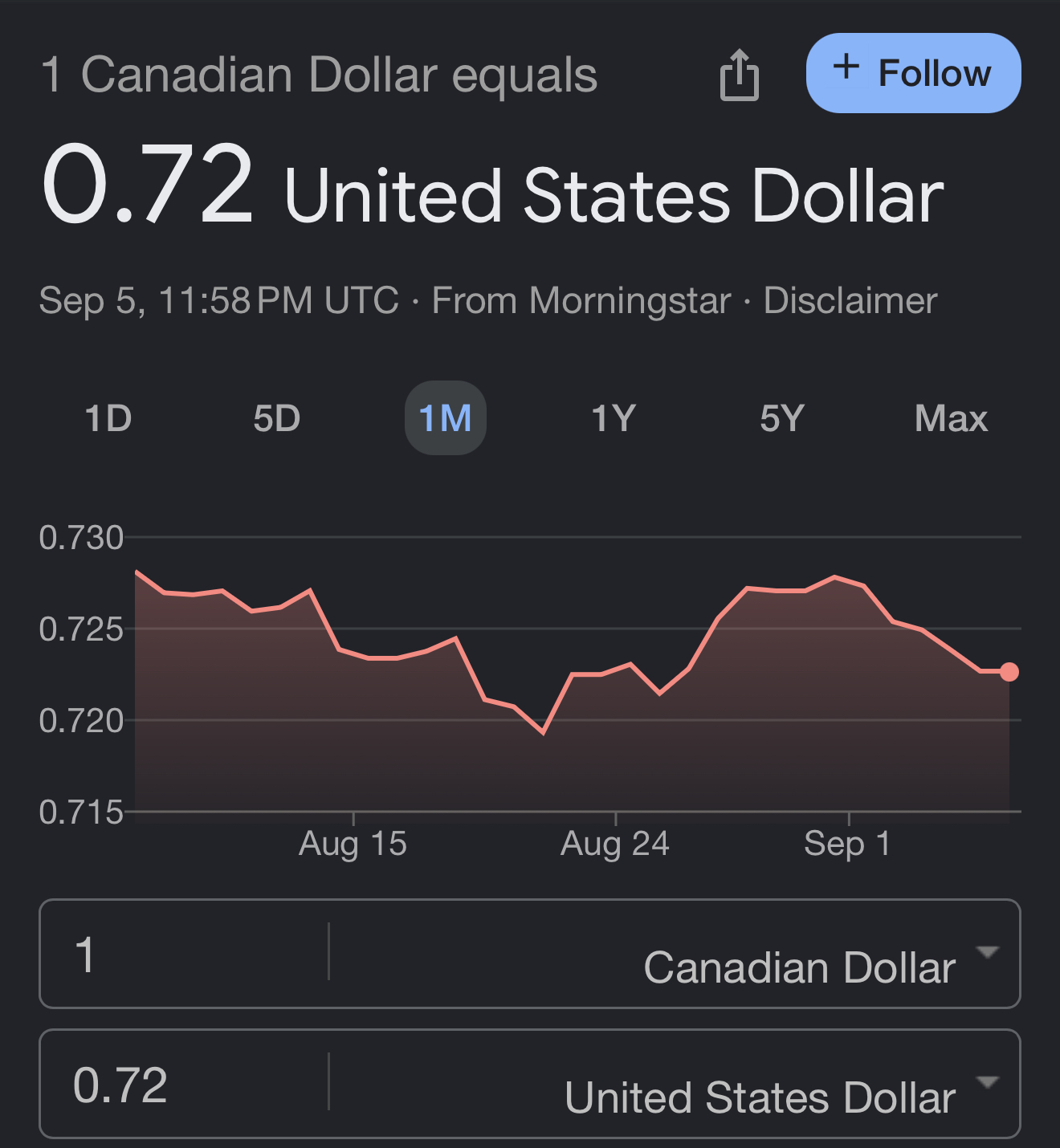Switch to the 5Y chart view
The image size is (1060, 1148).
pyautogui.click(x=782, y=418)
